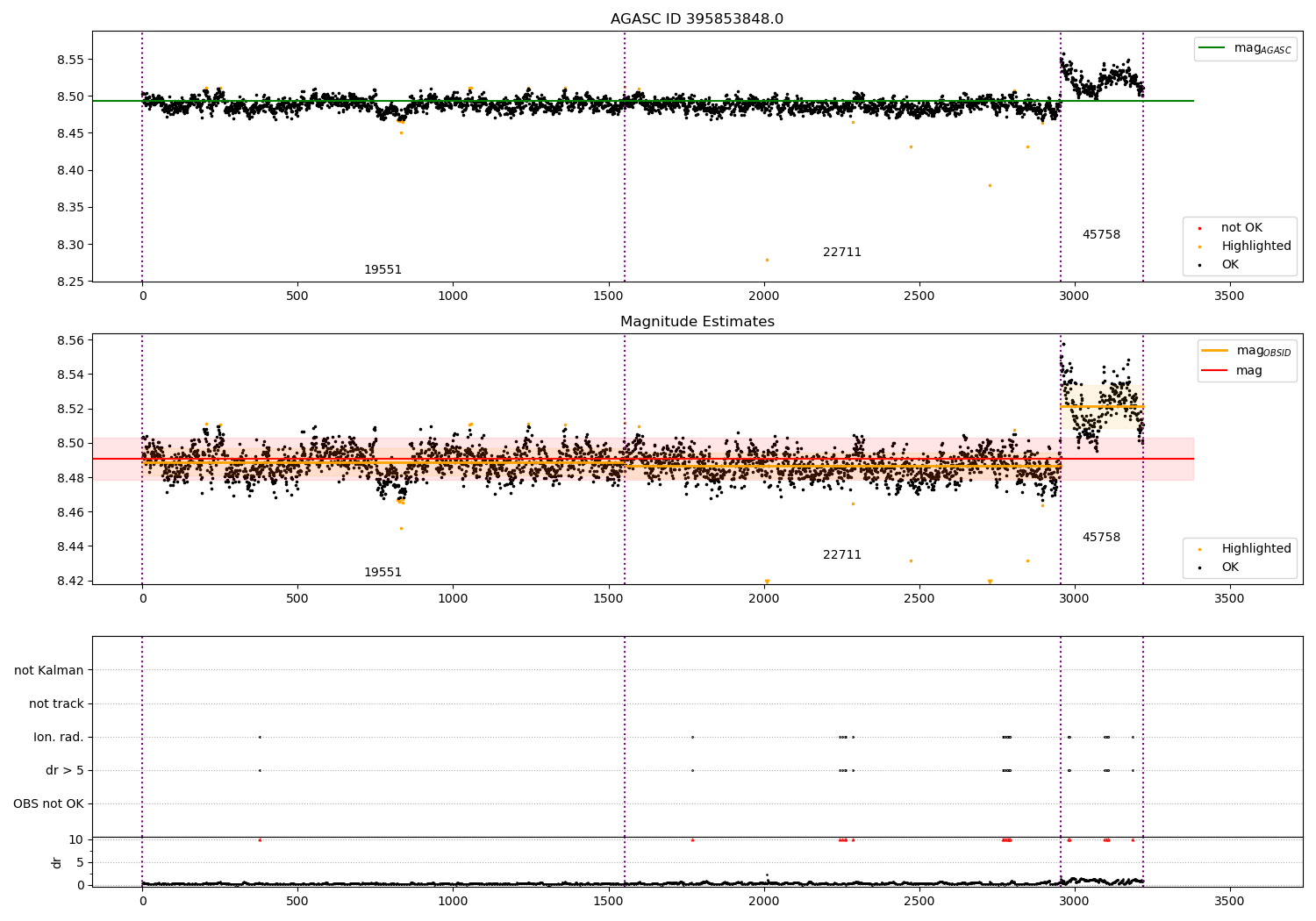Click the 'Ion. rad.' axis label
This screenshot has height=921, width=1316.
pyautogui.click(x=59, y=737)
